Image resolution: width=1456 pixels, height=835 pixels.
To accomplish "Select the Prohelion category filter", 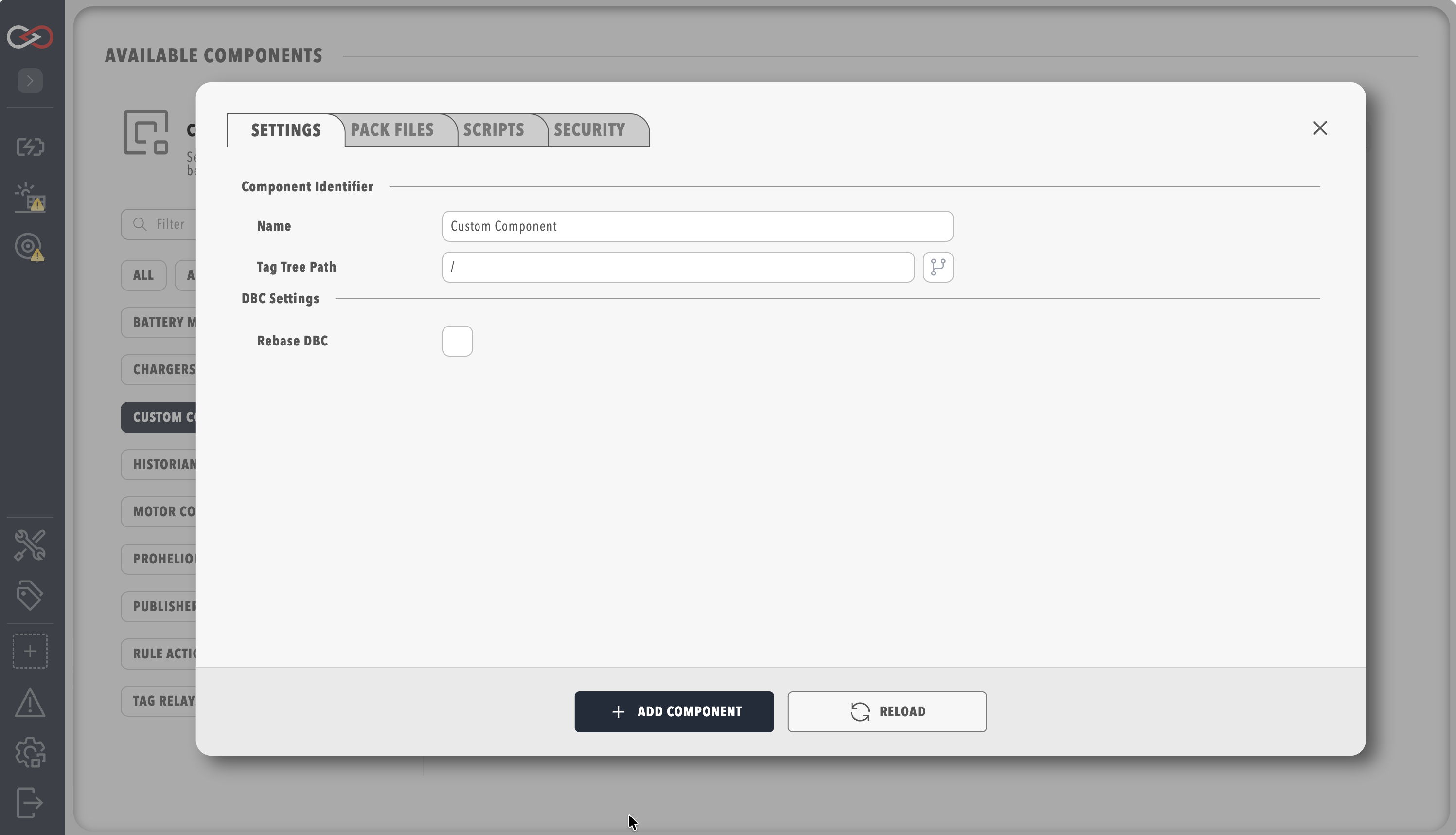I will click(x=159, y=559).
